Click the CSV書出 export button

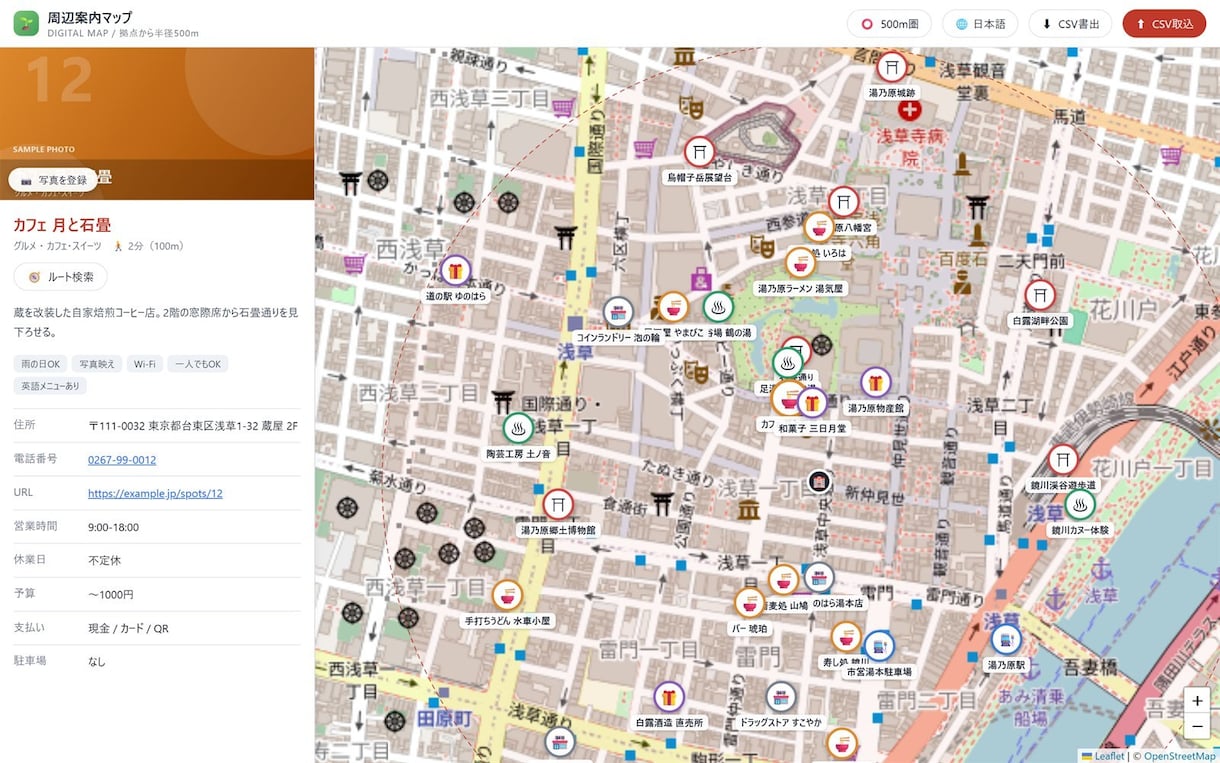(x=1070, y=24)
